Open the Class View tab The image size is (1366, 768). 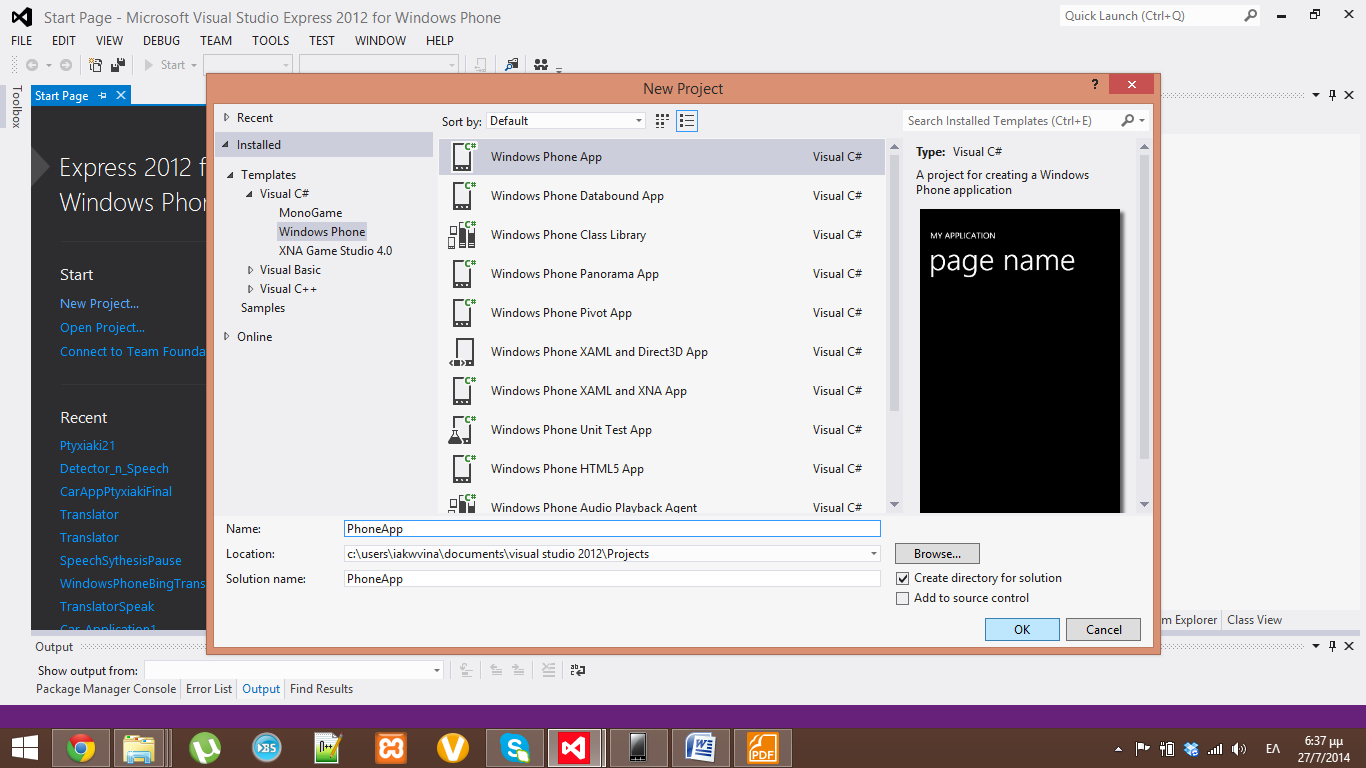pyautogui.click(x=1254, y=620)
